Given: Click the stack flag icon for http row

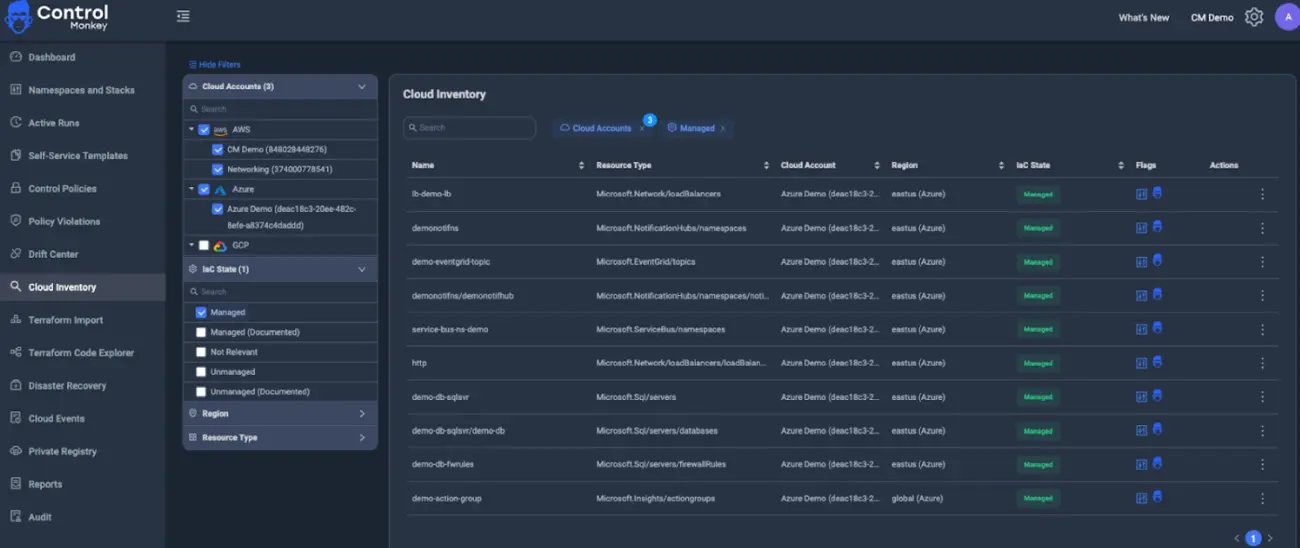Looking at the screenshot, I should 1141,363.
